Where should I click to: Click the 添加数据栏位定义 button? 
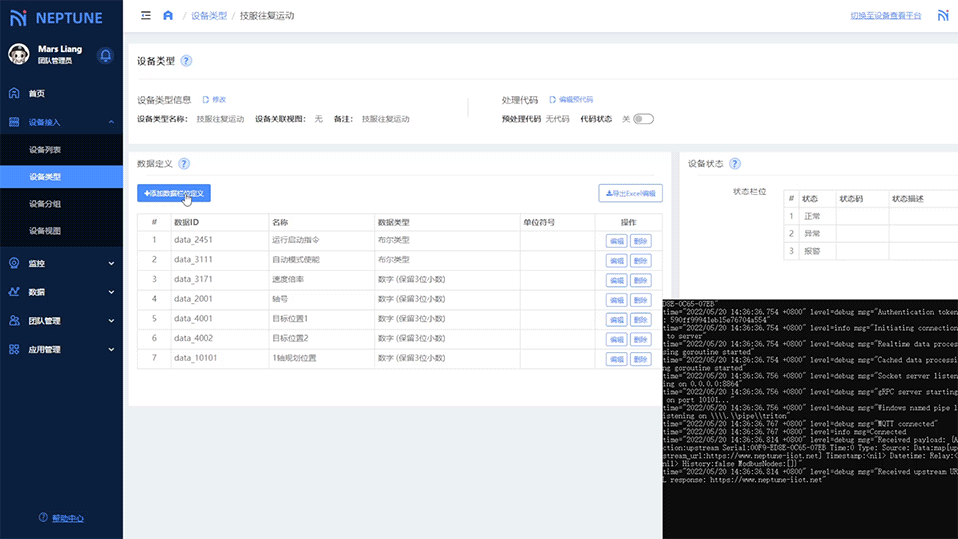174,193
